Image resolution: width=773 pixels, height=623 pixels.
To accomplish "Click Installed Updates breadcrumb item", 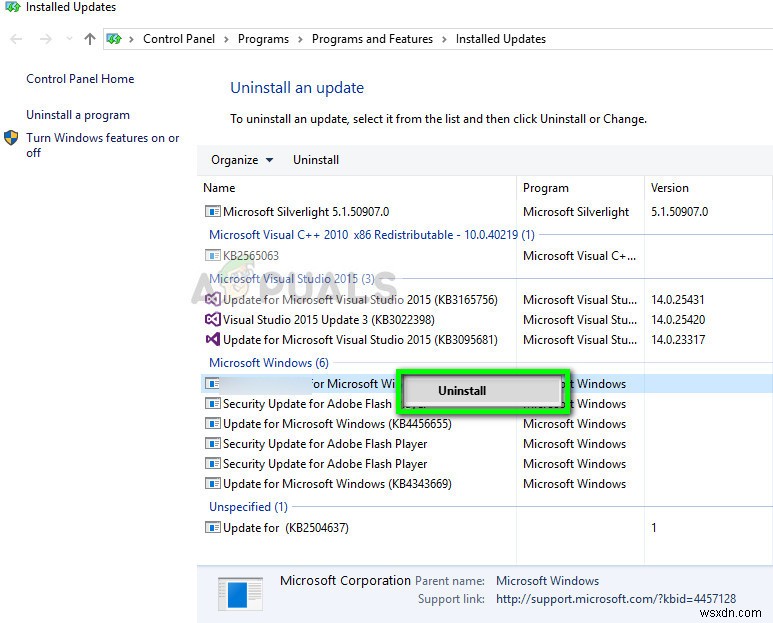I will 500,39.
